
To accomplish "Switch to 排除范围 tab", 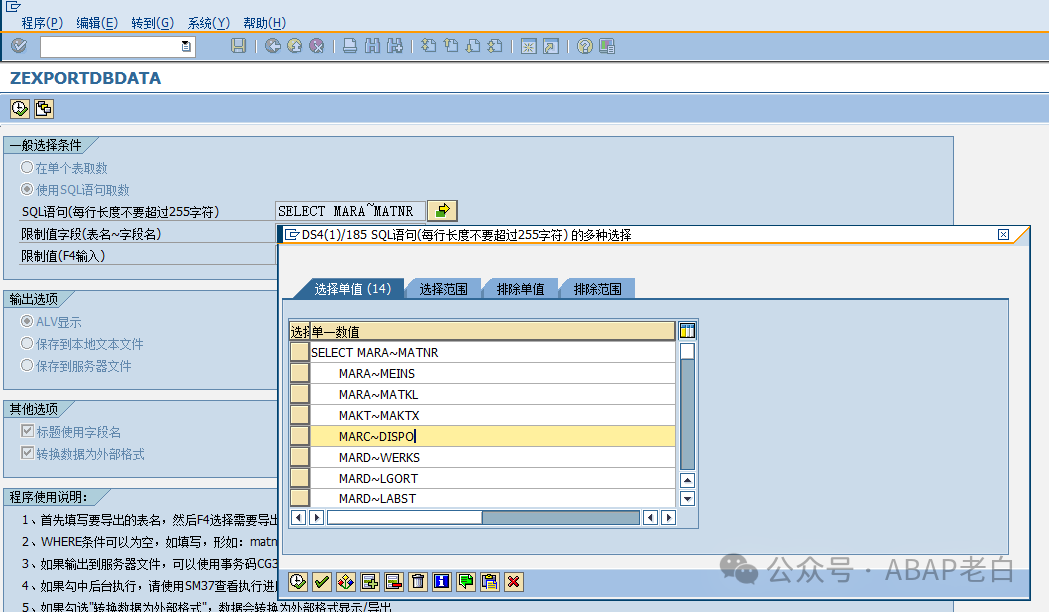I will point(597,289).
